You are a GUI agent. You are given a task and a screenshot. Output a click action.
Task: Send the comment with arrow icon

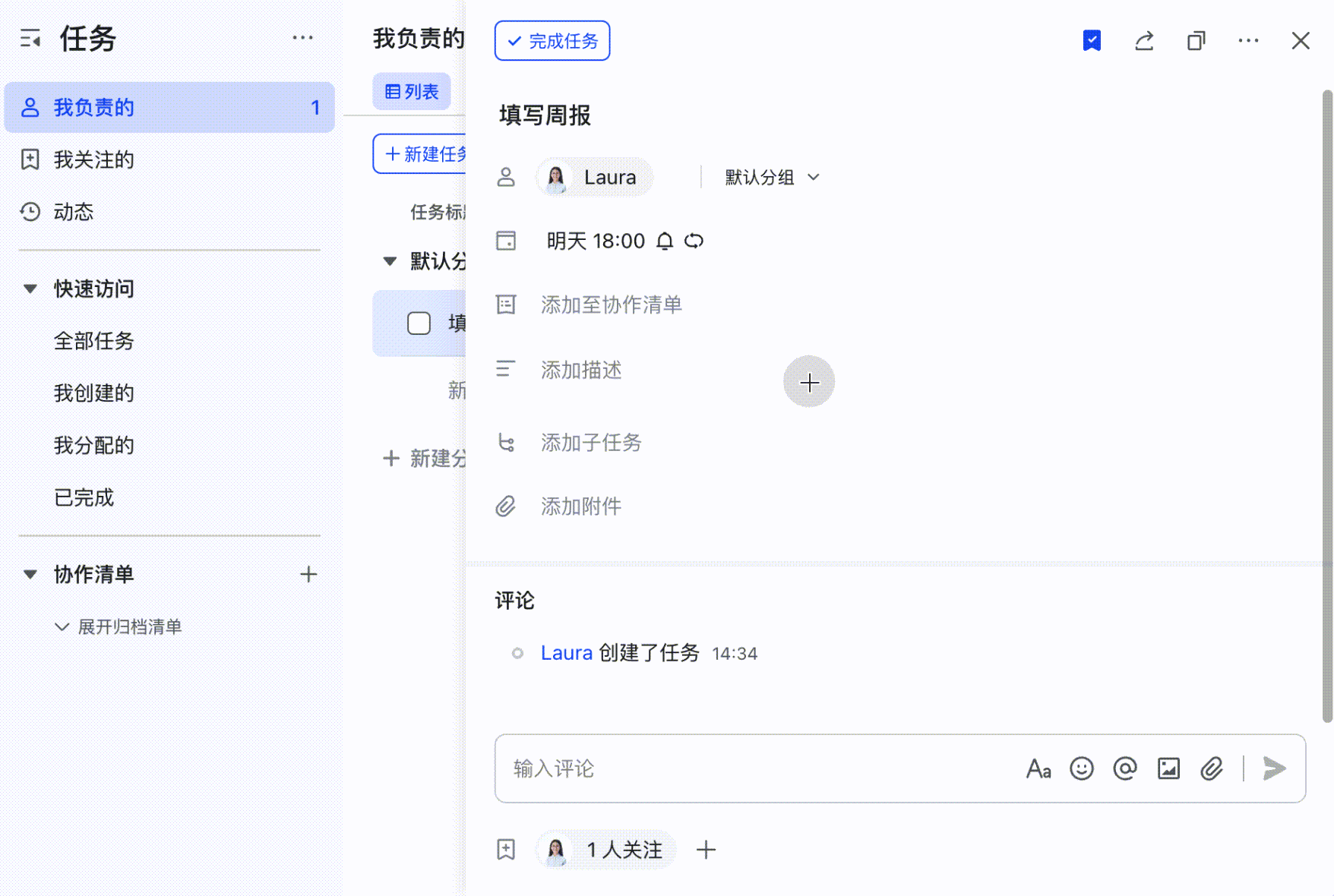1274,768
